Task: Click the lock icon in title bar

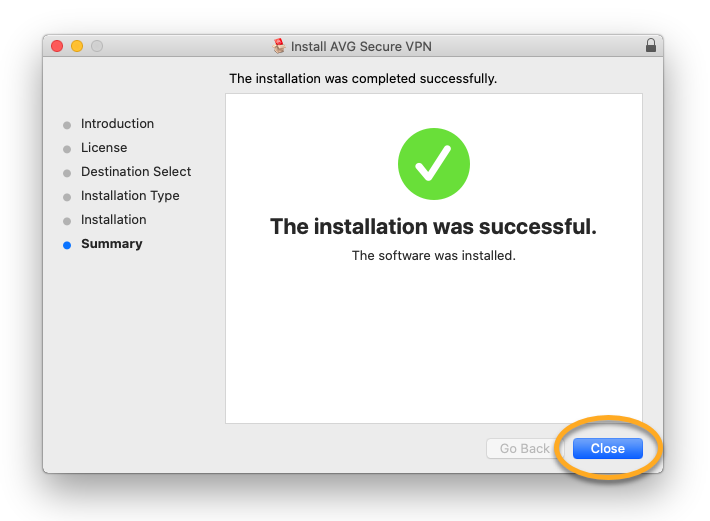Action: coord(651,45)
